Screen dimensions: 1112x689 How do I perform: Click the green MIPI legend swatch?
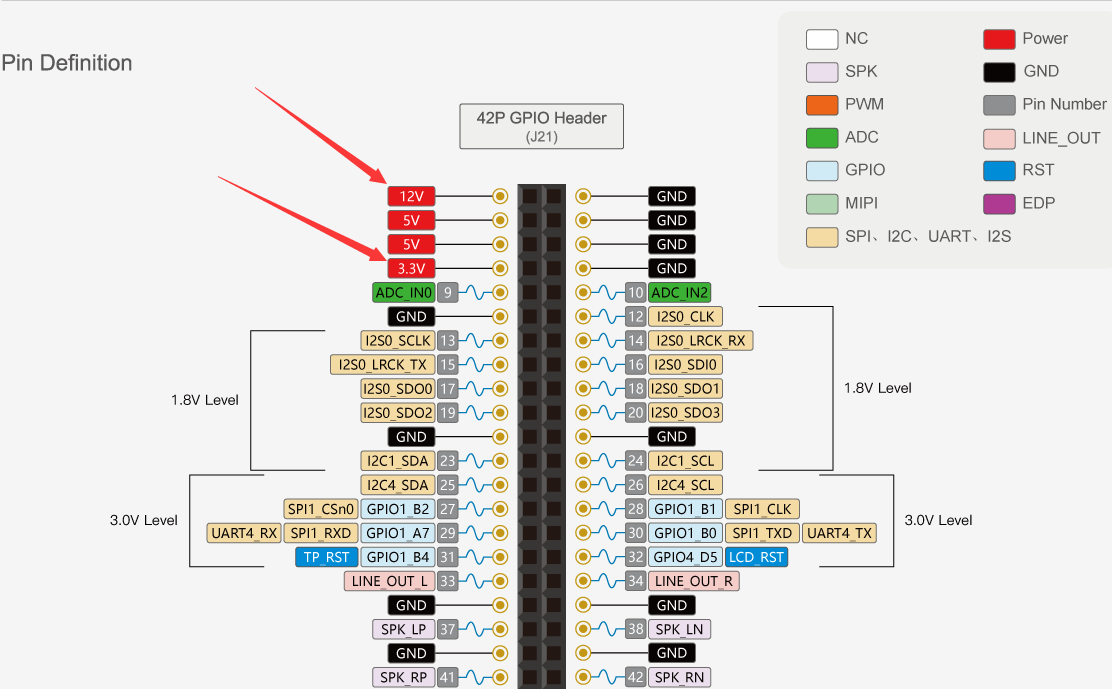coord(822,203)
